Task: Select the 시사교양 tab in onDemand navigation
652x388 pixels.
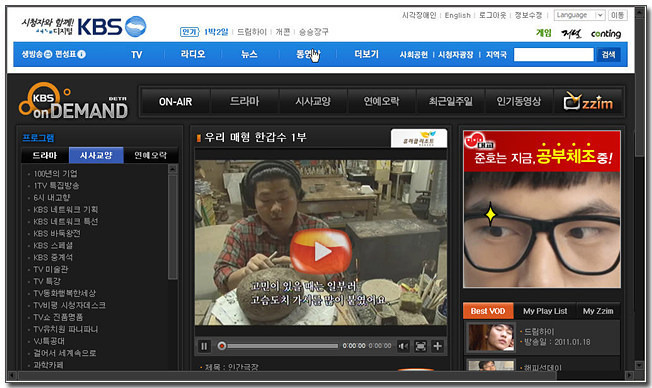Action: [313, 101]
